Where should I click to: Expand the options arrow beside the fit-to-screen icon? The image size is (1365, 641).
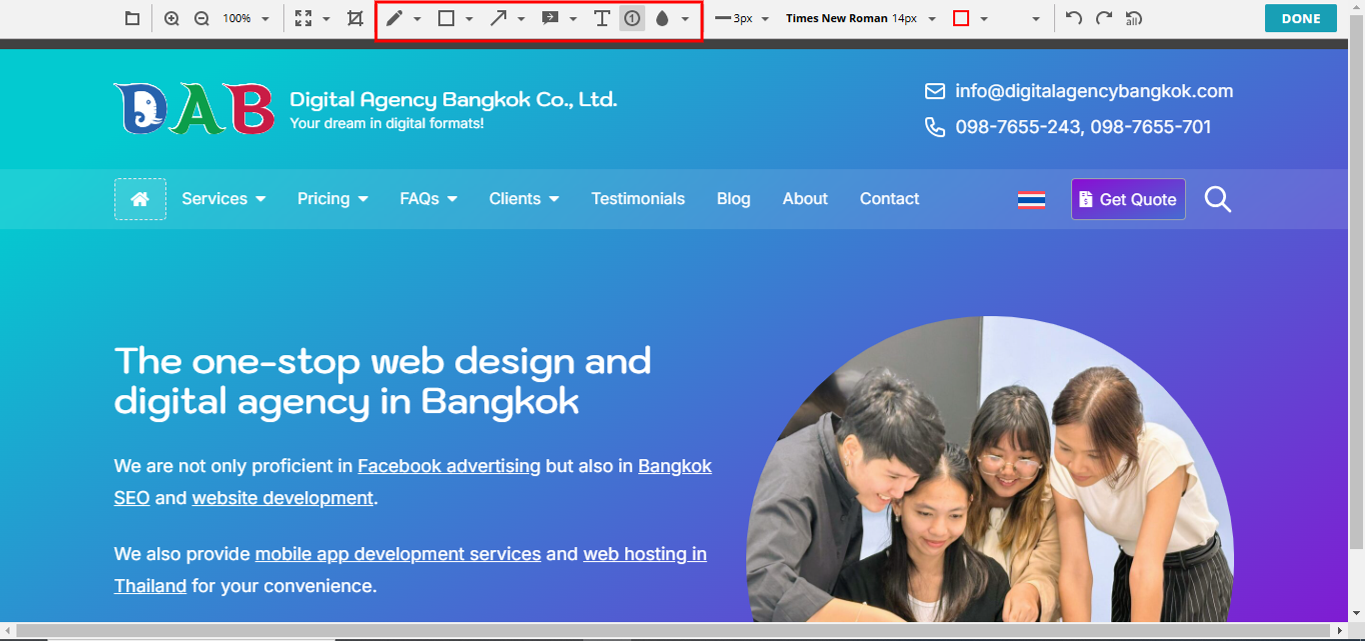[326, 19]
